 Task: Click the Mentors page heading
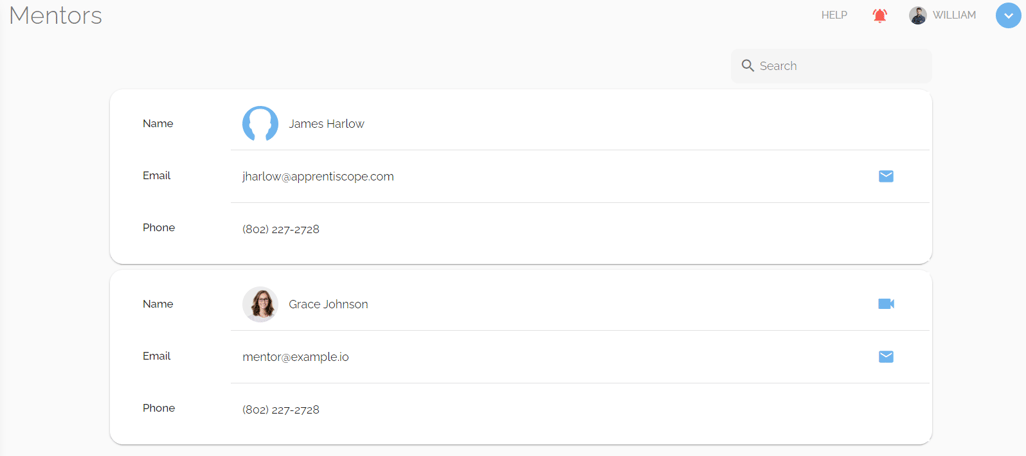(x=56, y=16)
